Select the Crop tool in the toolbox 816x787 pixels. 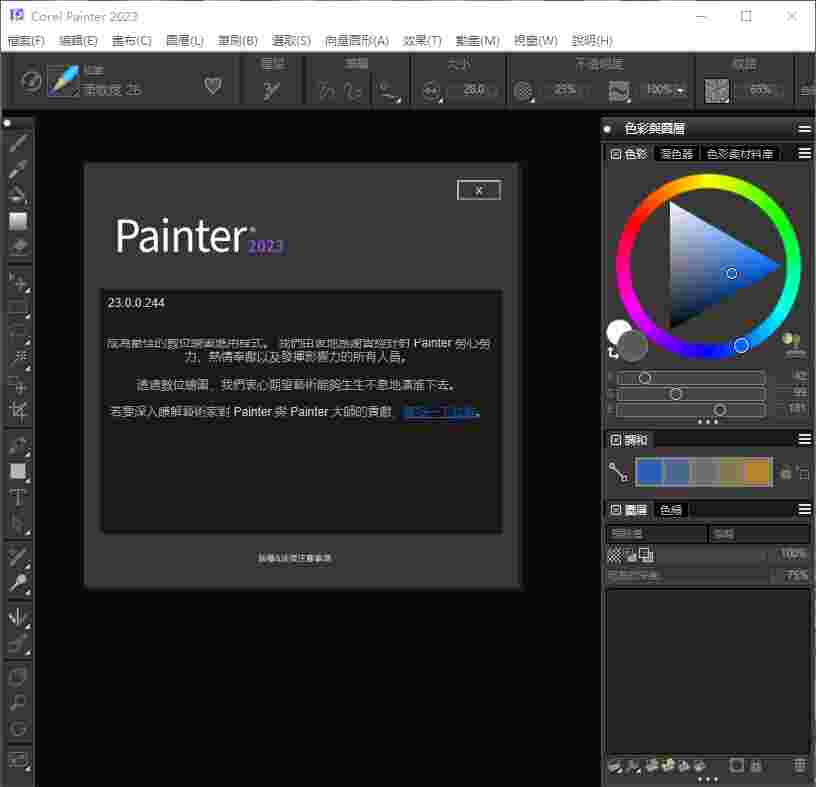point(18,411)
